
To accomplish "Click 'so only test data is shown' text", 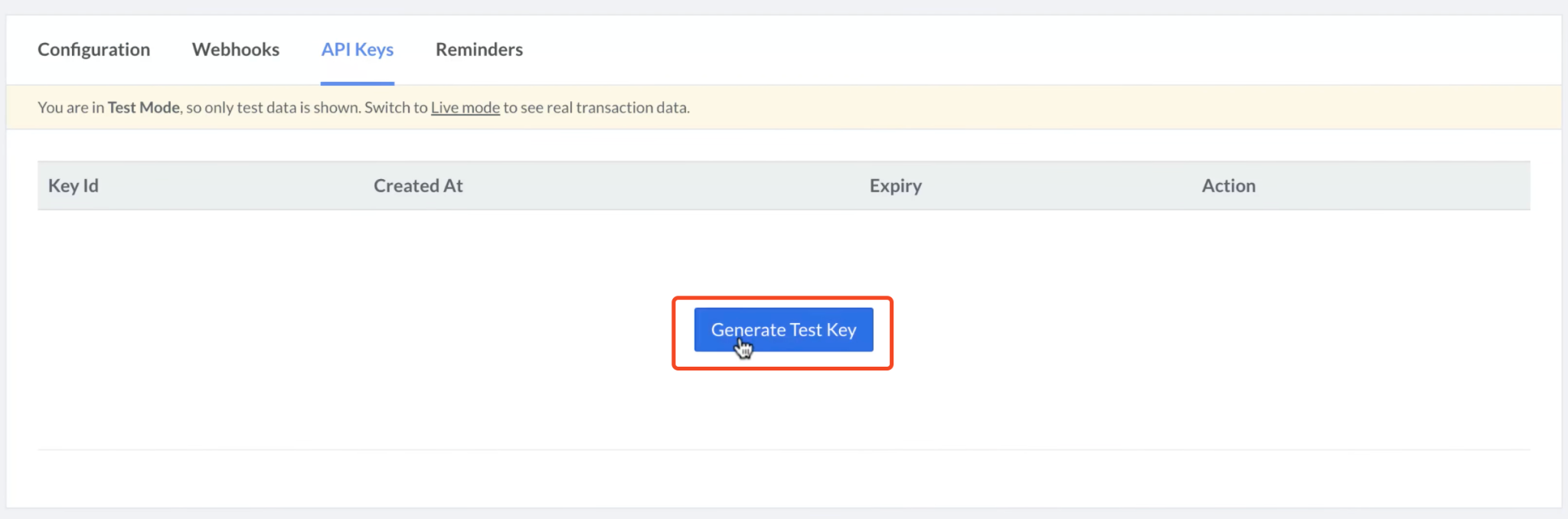I will pyautogui.click(x=273, y=108).
